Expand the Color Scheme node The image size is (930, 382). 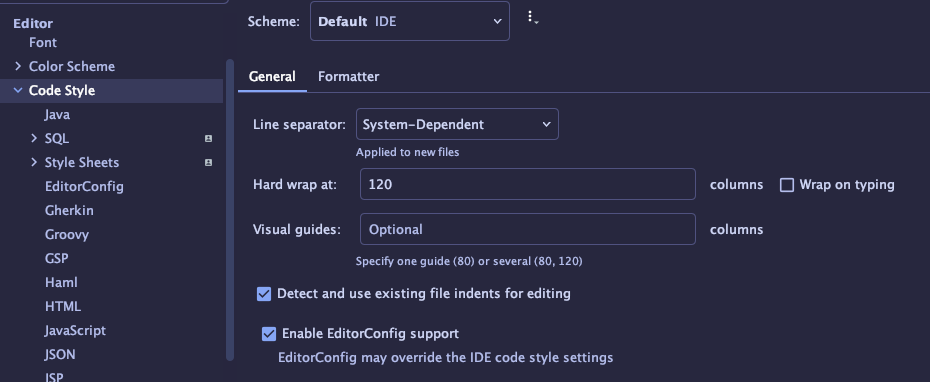[18, 66]
